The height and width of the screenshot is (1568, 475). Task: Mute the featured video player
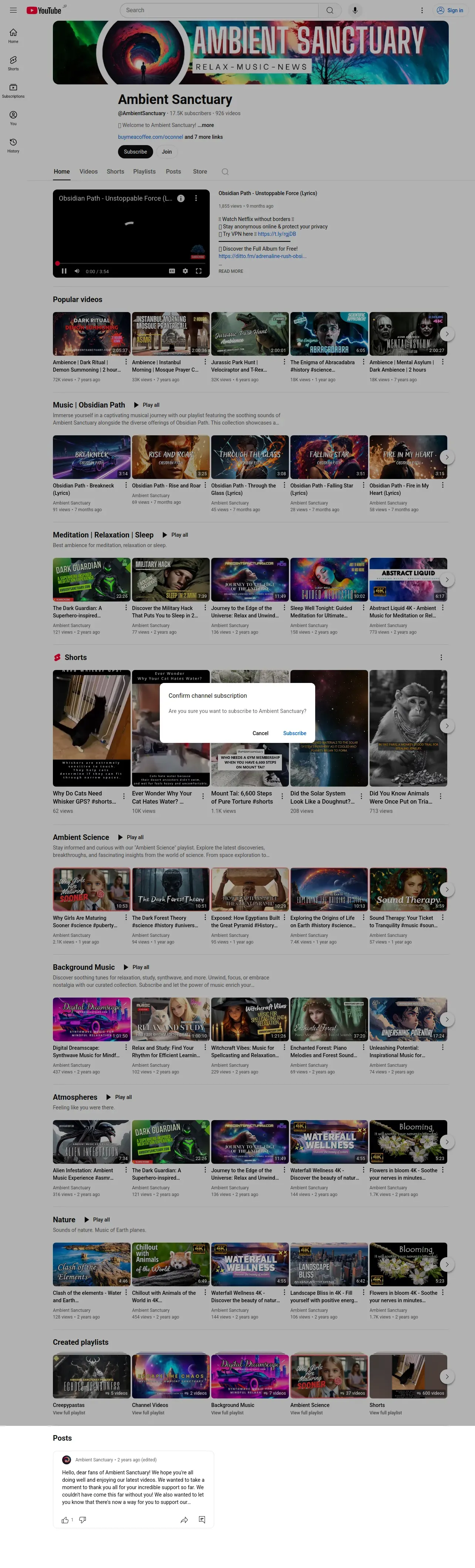pyautogui.click(x=77, y=271)
